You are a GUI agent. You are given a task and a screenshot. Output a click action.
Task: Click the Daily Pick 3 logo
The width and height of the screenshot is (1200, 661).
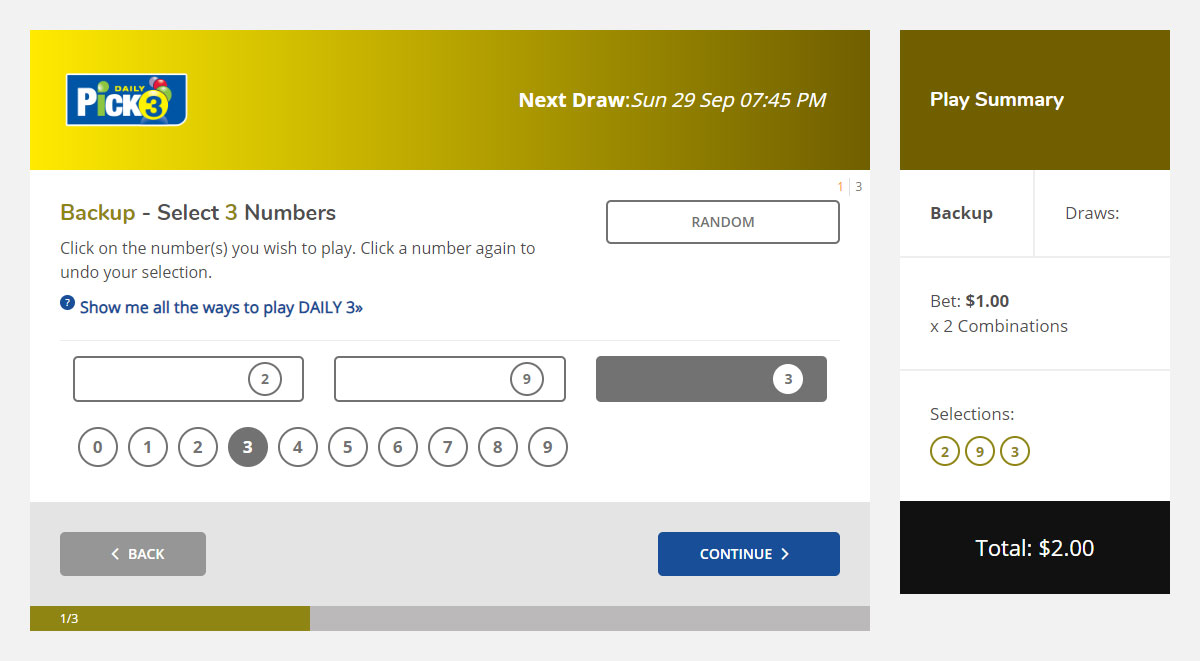coord(126,100)
